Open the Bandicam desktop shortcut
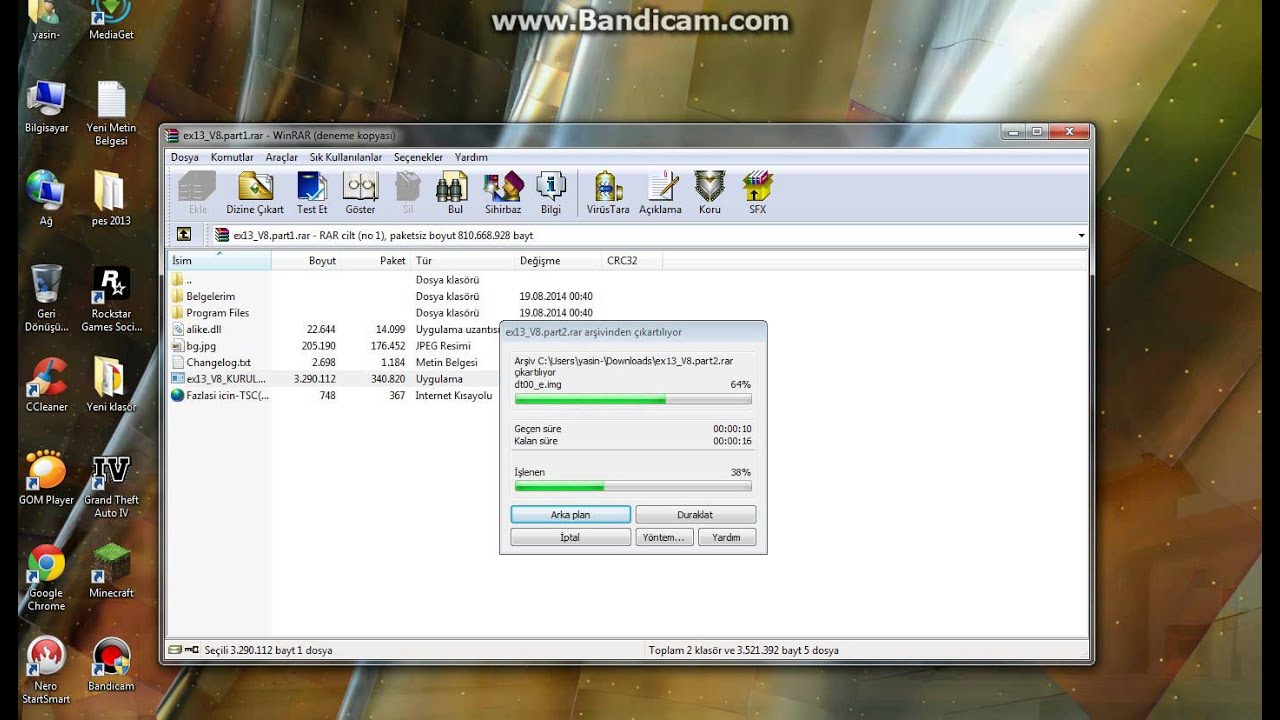The height and width of the screenshot is (720, 1280). pyautogui.click(x=111, y=664)
